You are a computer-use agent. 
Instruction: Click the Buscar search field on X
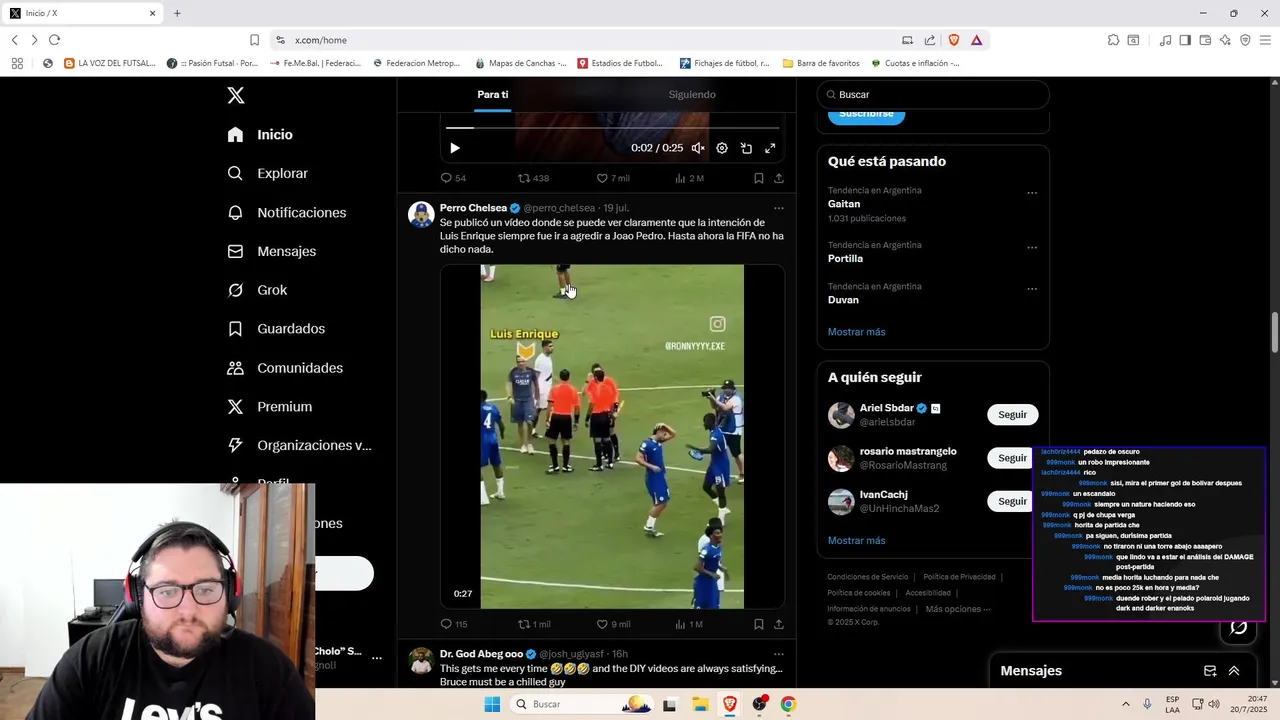(933, 94)
